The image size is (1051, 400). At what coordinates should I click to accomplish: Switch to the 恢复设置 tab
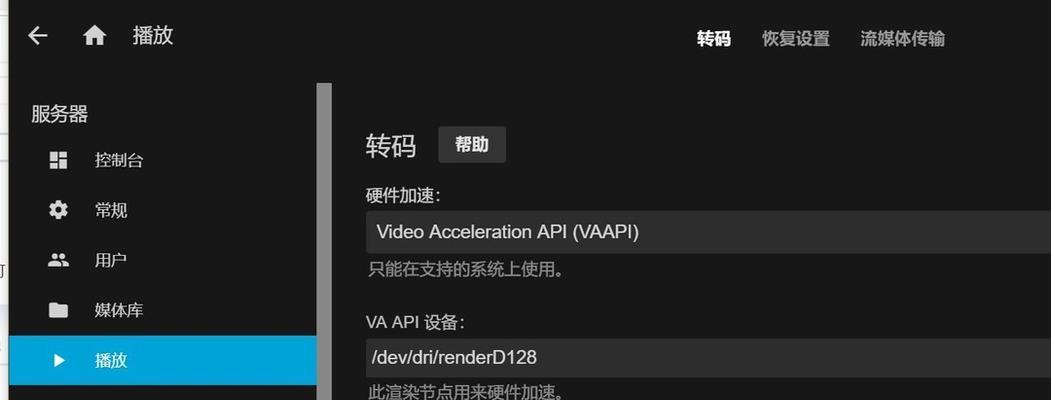pyautogui.click(x=796, y=39)
